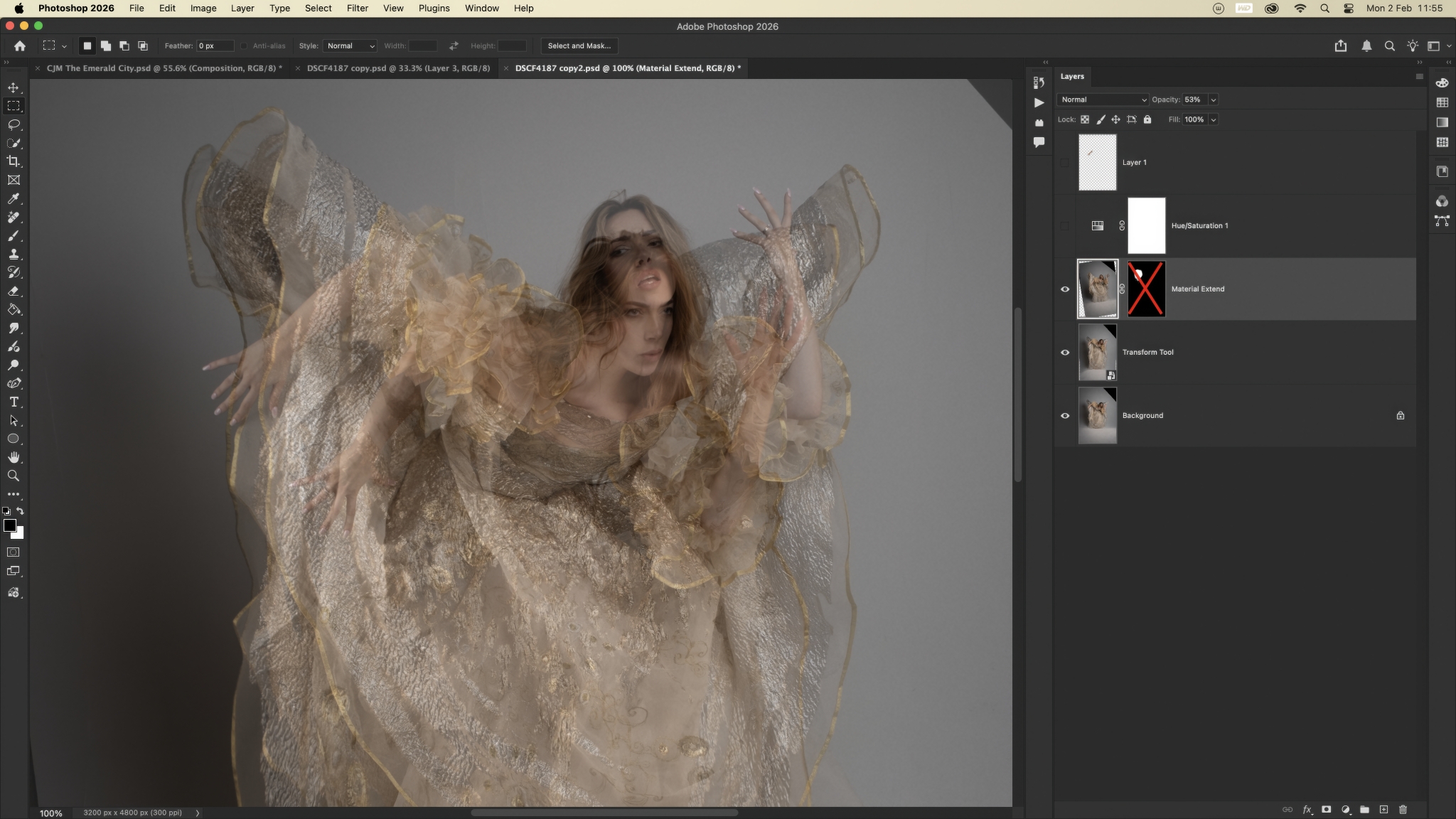Image resolution: width=1456 pixels, height=819 pixels.
Task: Open the Style dropdown in options bar
Action: click(350, 45)
